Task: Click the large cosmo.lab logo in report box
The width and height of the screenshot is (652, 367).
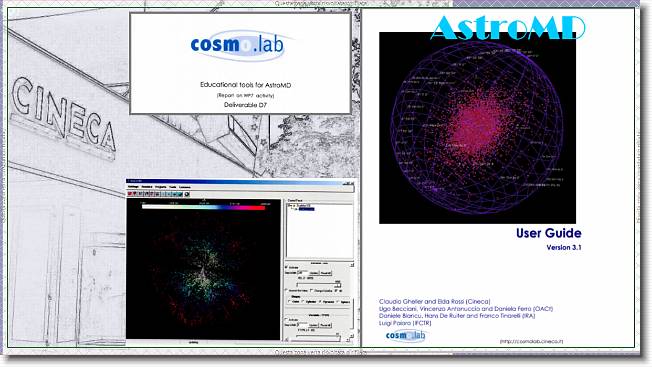Action: 238,45
